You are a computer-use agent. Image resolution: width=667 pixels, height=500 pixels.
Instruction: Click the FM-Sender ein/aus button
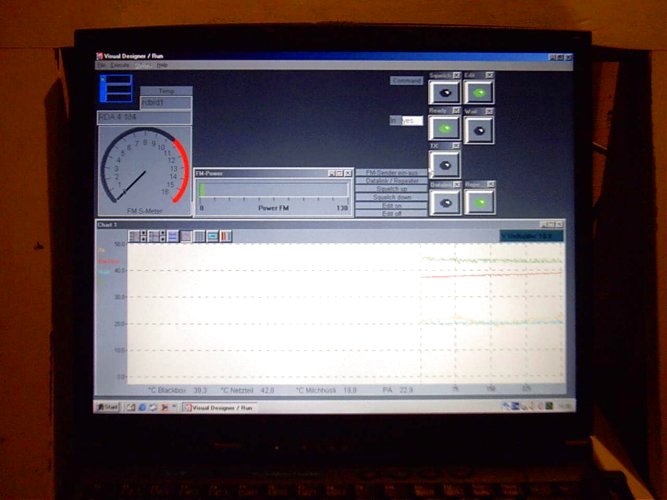tap(391, 172)
